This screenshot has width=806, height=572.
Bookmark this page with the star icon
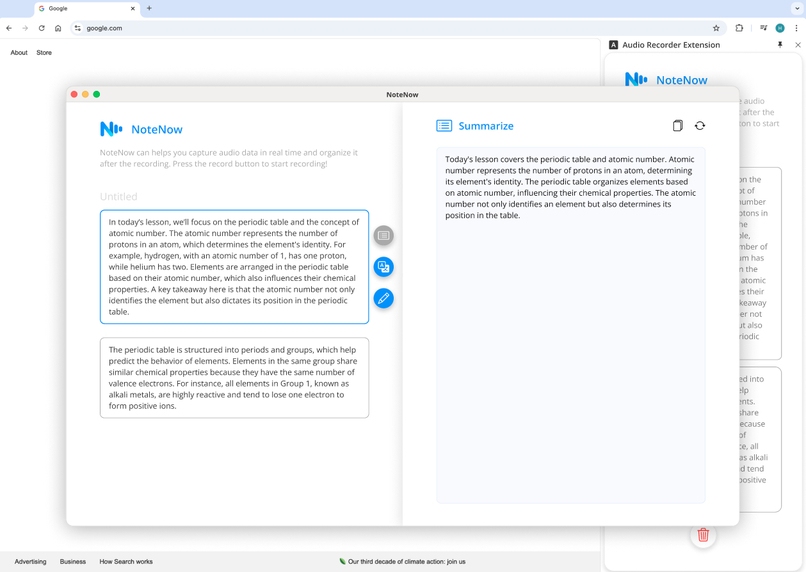pos(716,28)
